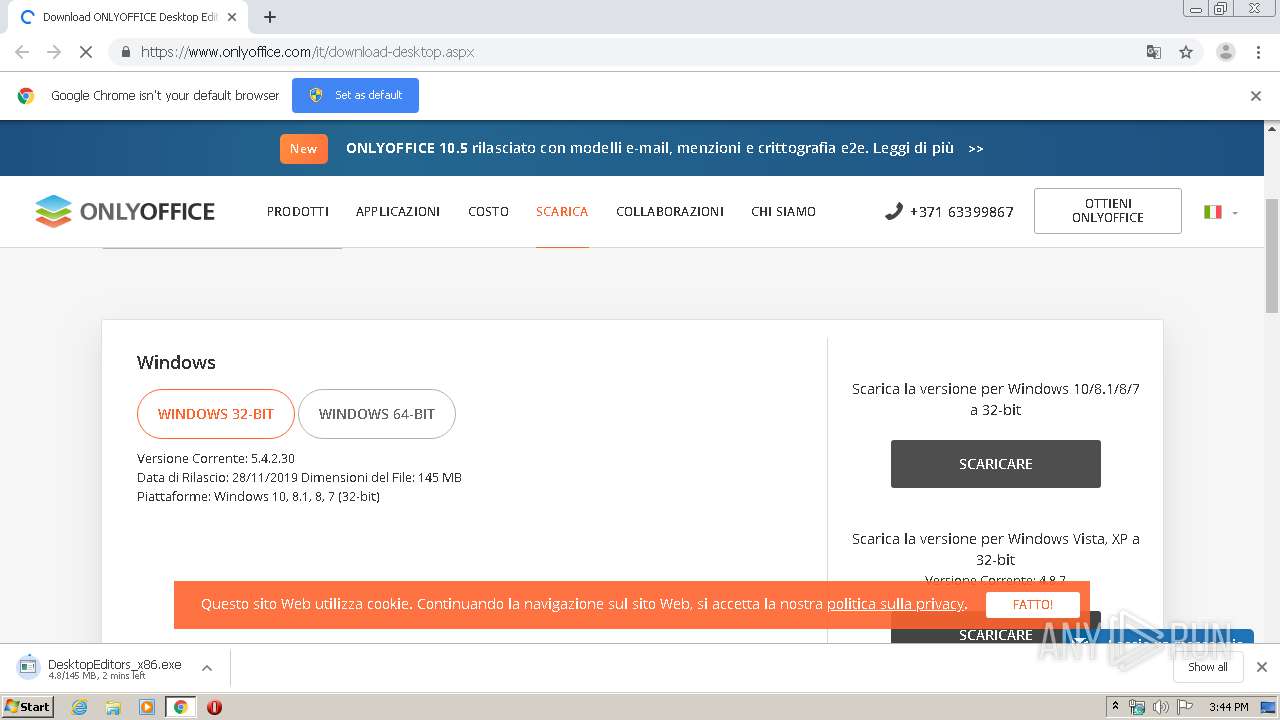Open the Chrome three-dot menu
This screenshot has height=720, width=1280.
point(1258,52)
